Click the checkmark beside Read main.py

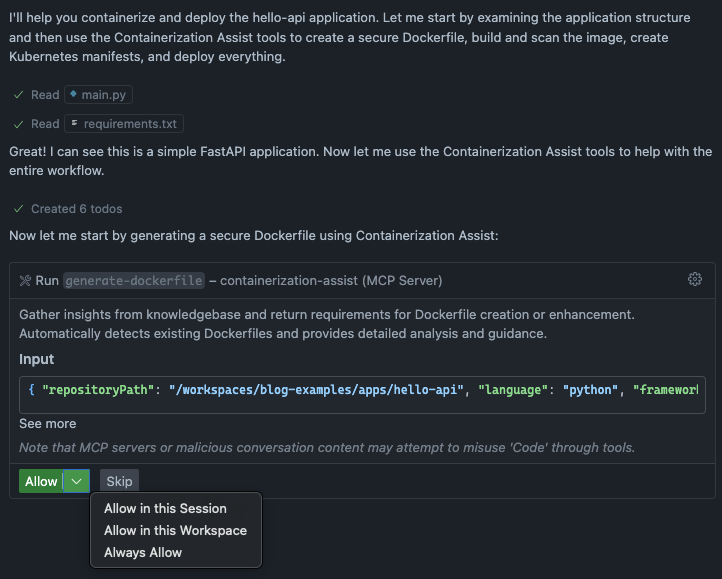(18, 95)
